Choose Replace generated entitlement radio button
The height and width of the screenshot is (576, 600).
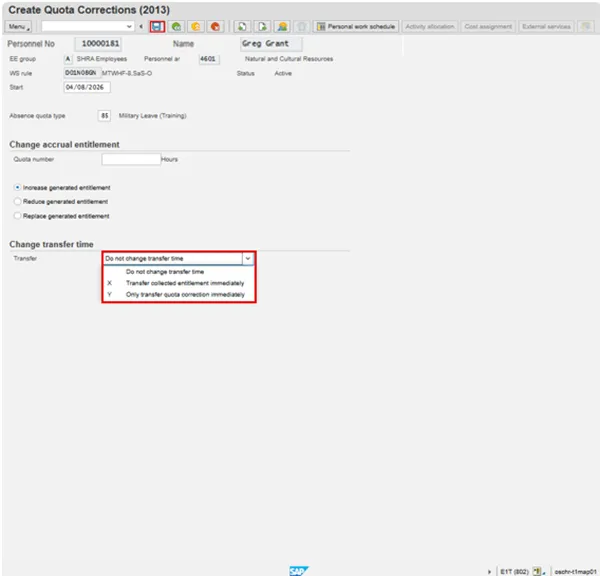click(x=18, y=215)
